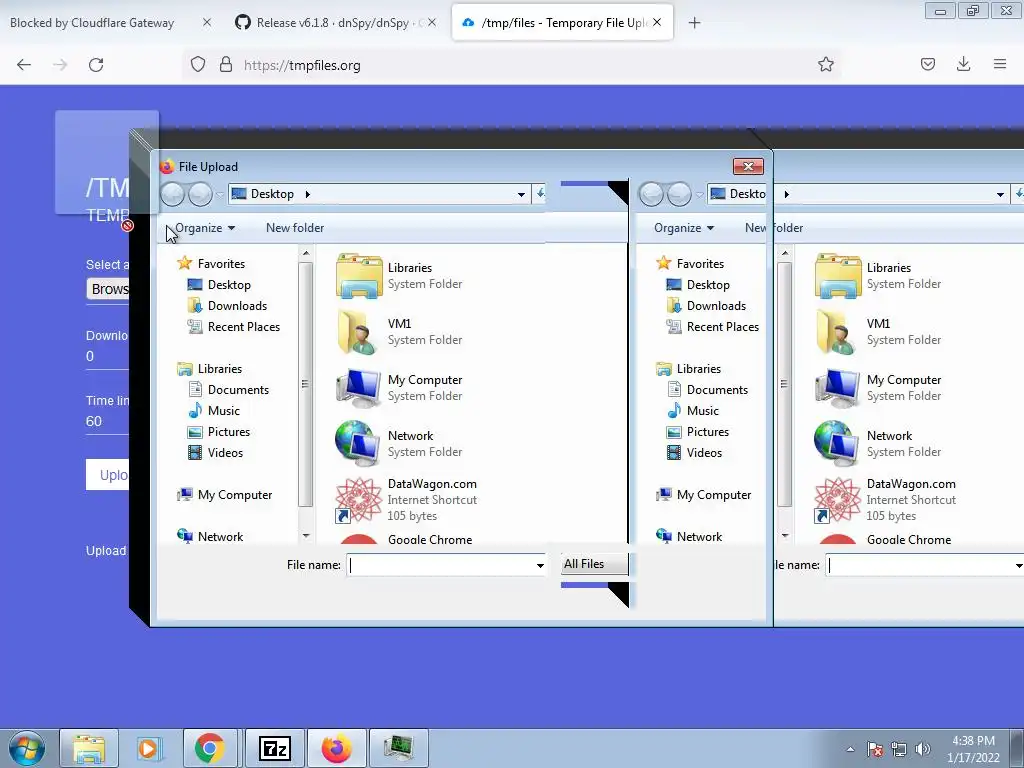This screenshot has height=768, width=1024.
Task: Click left dialog sidebar scrollbar down arrow
Action: point(306,536)
